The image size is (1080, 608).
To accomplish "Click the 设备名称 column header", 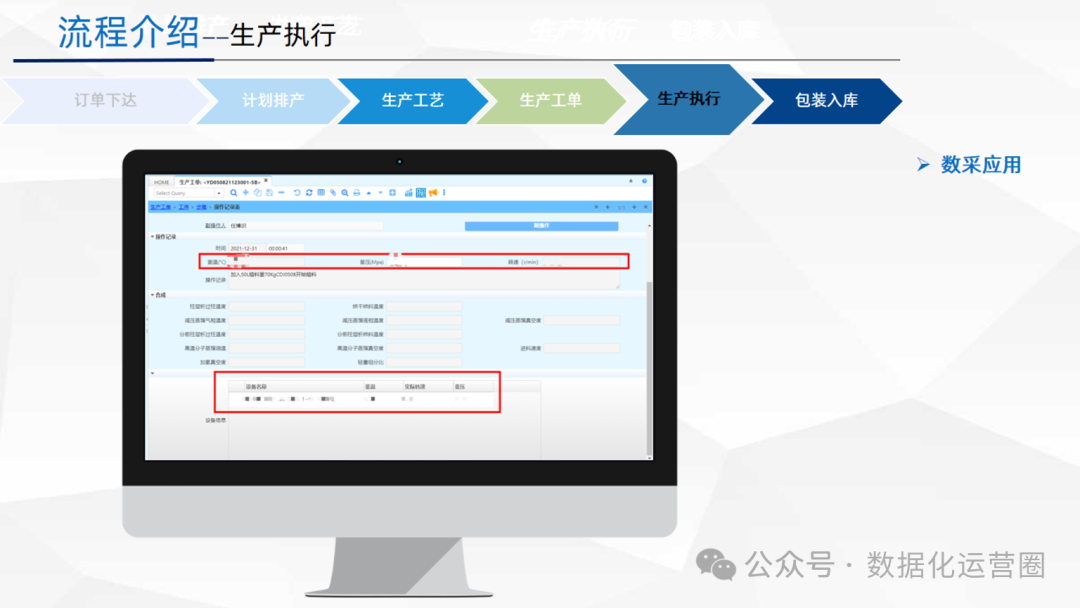I will [x=303, y=386].
